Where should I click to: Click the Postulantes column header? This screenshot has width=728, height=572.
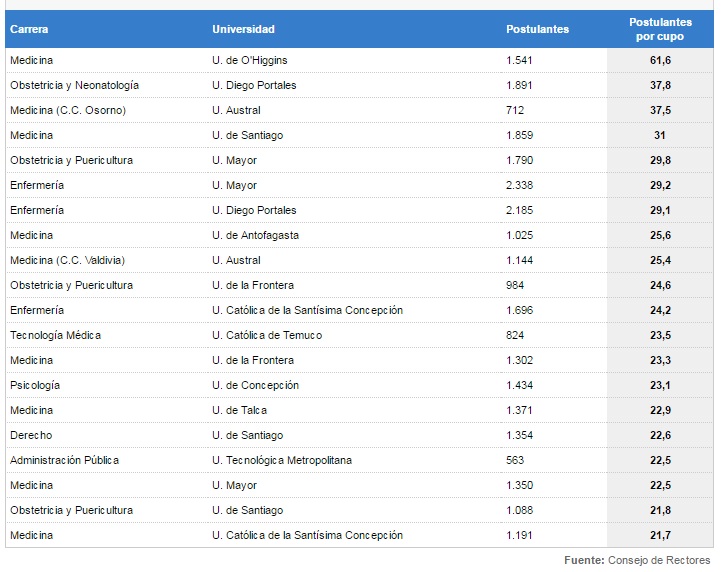pyautogui.click(x=537, y=29)
